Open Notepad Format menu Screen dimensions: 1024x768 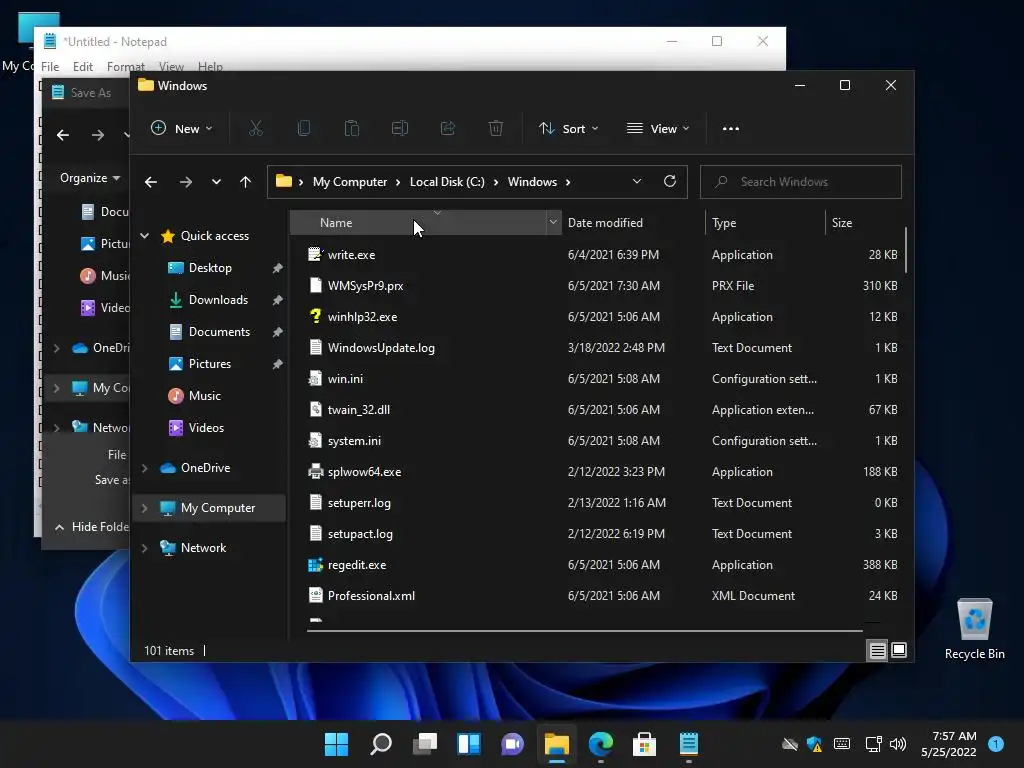coord(125,67)
